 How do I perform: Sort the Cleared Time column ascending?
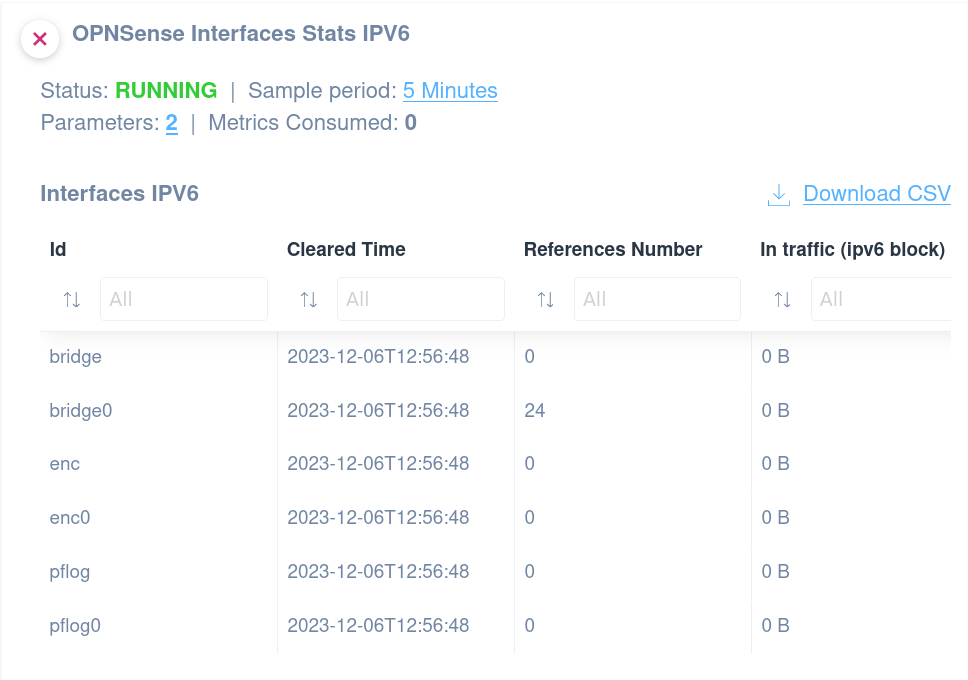308,298
